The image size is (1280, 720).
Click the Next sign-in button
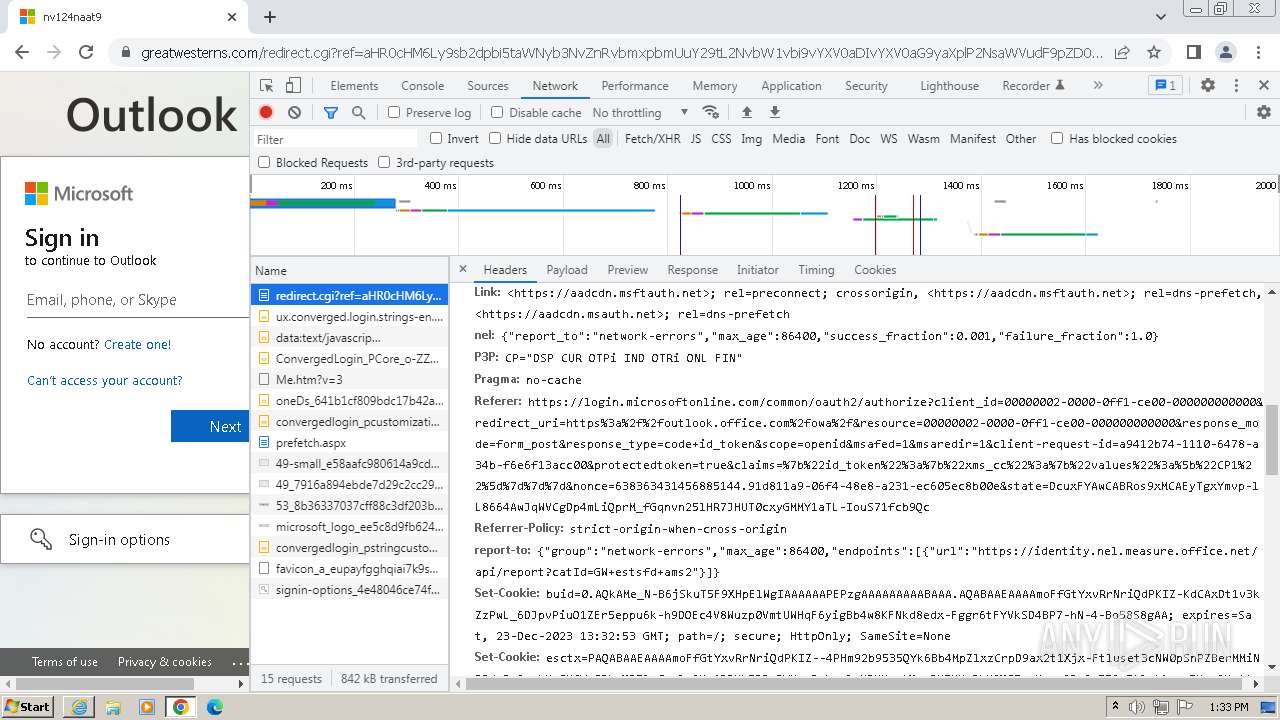pyautogui.click(x=211, y=426)
